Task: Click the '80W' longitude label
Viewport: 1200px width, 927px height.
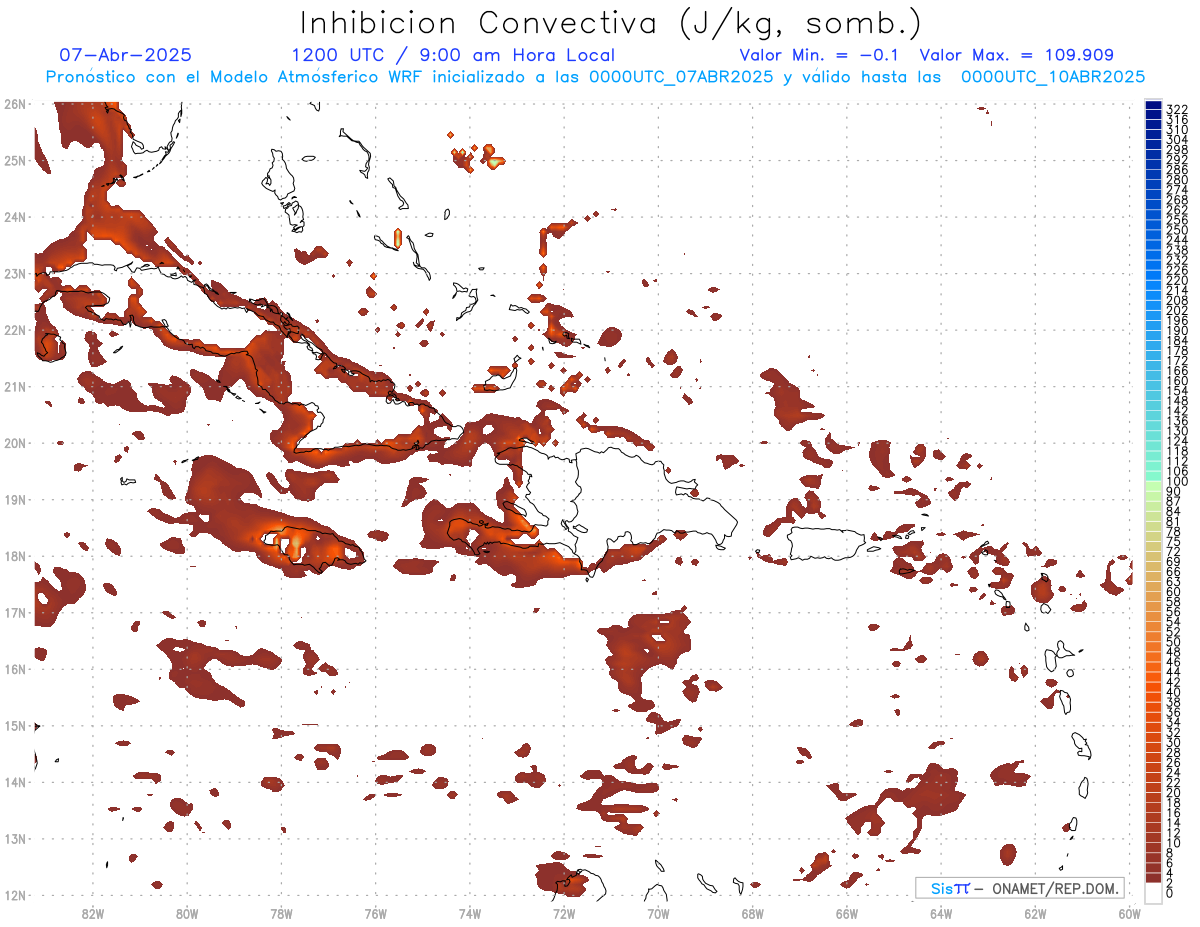Action: point(187,912)
